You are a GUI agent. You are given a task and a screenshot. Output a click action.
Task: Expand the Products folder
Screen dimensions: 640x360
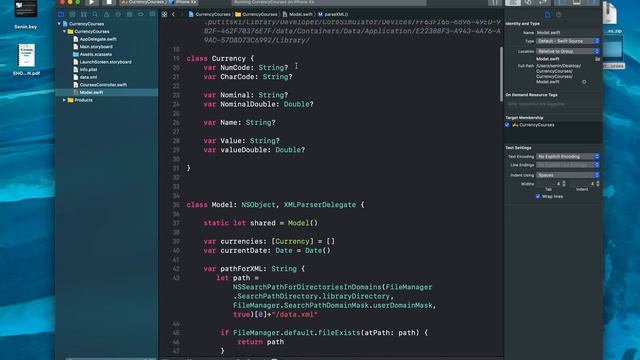[x=64, y=100]
